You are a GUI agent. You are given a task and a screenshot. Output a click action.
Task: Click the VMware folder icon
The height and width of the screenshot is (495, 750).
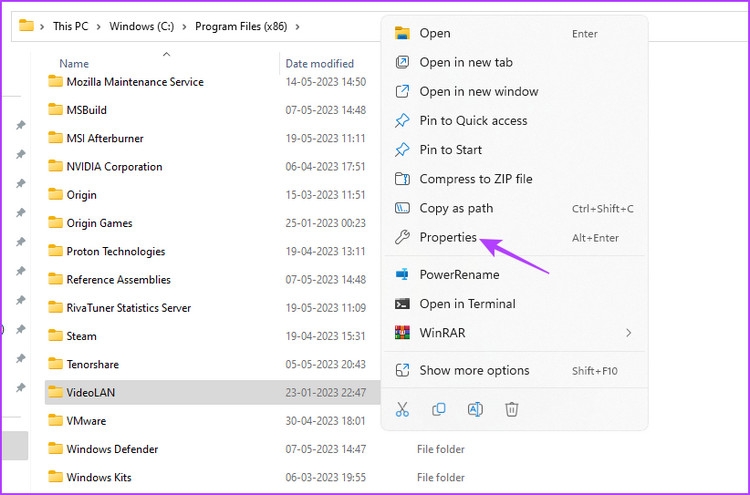coord(55,420)
